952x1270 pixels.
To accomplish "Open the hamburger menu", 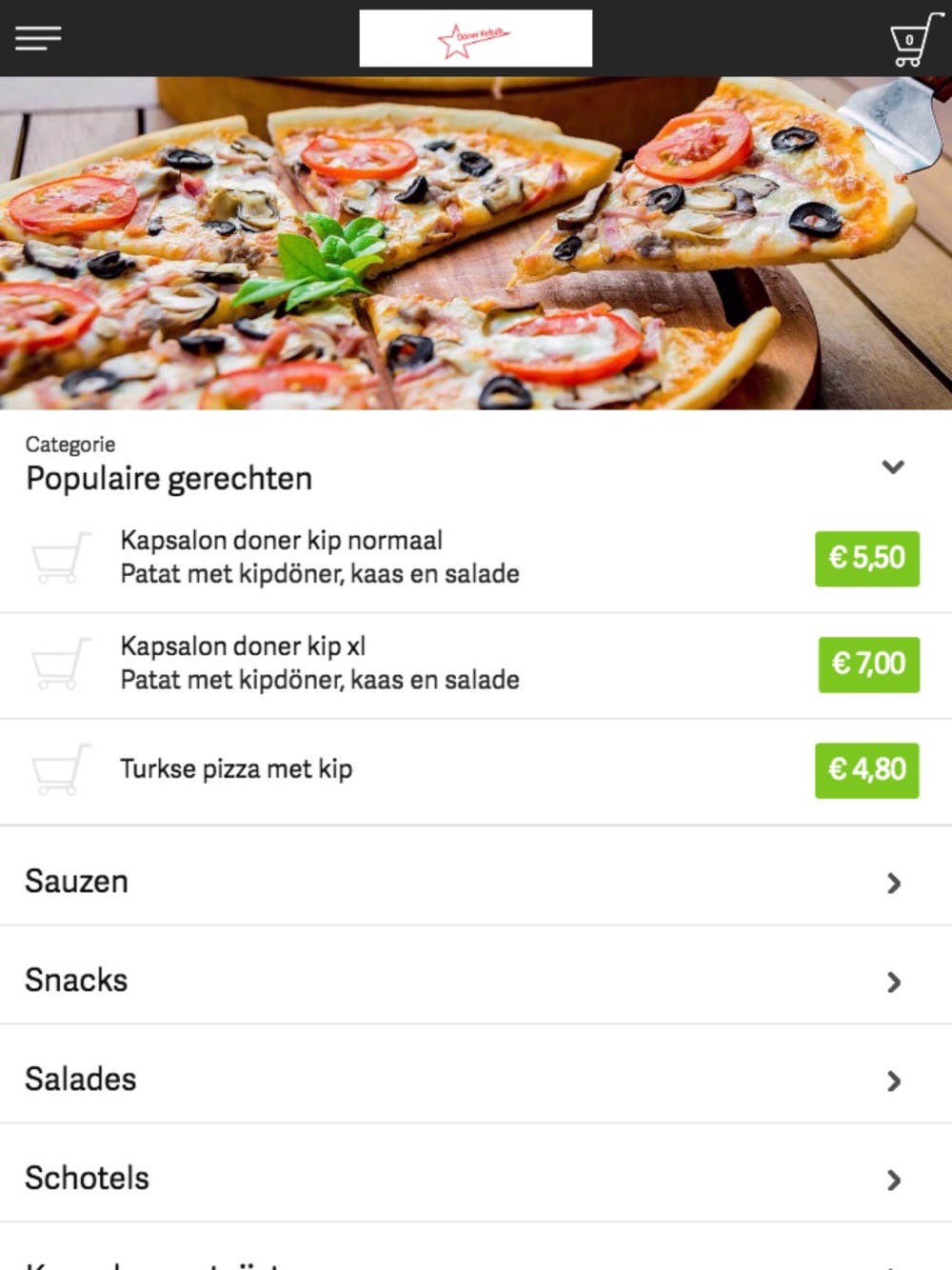I will click(38, 38).
